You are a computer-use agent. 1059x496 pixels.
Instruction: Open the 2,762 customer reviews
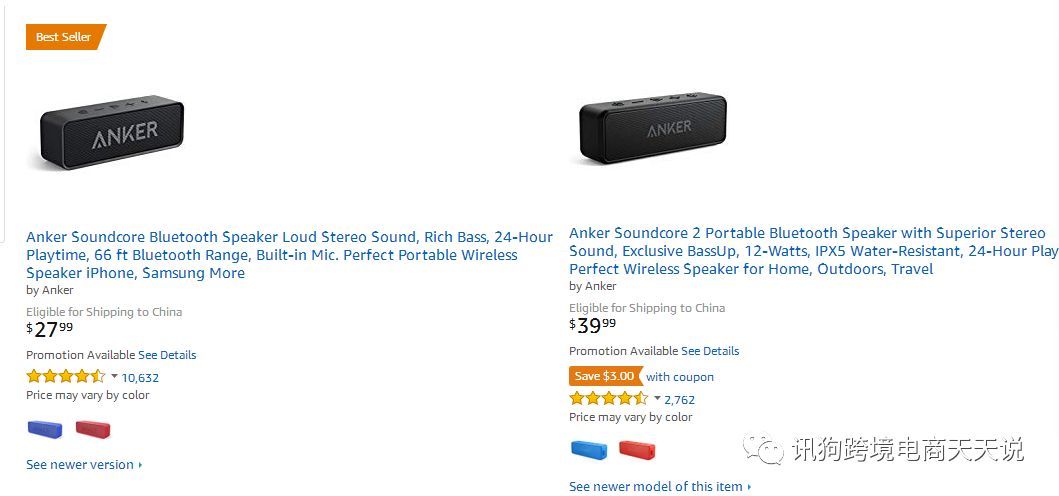(x=679, y=400)
